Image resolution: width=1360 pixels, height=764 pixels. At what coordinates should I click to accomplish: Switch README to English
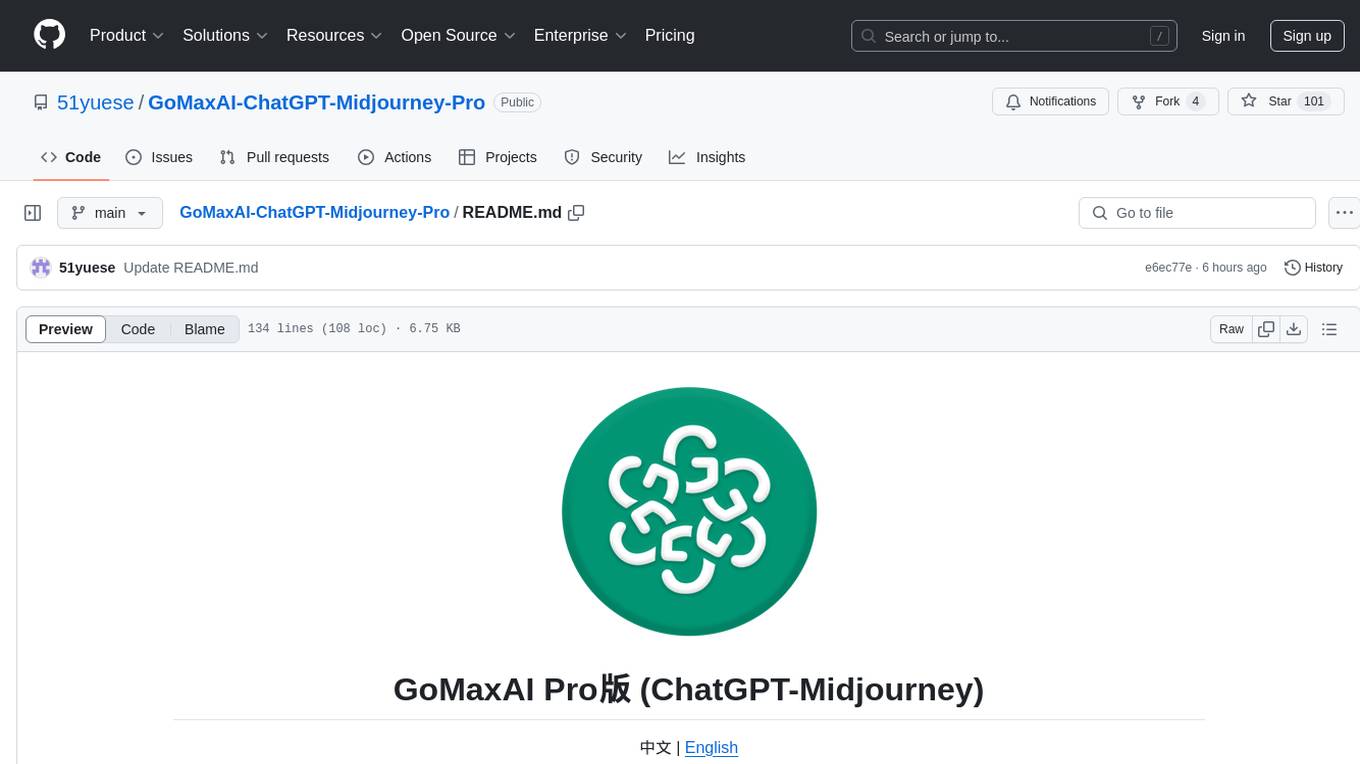711,747
